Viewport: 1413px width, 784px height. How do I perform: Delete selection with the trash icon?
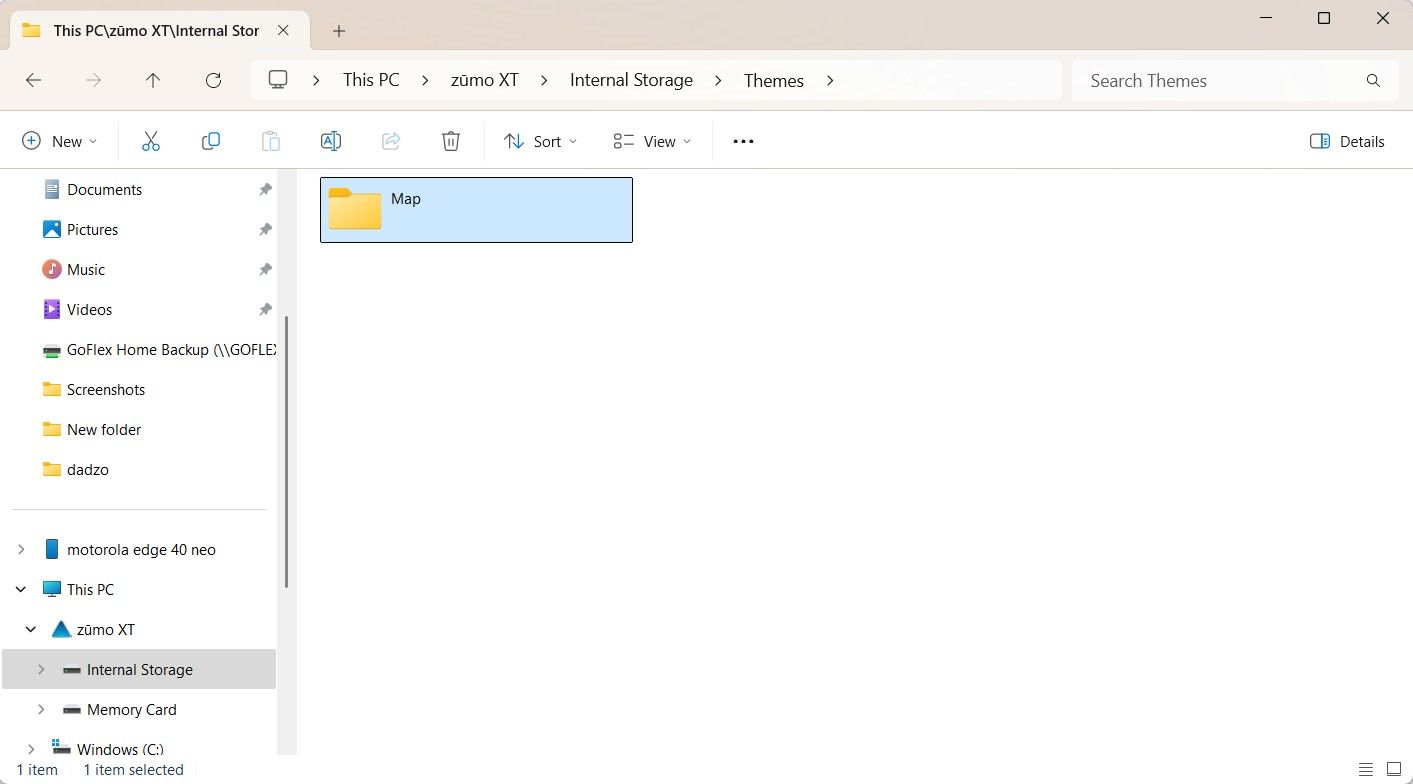pos(451,141)
